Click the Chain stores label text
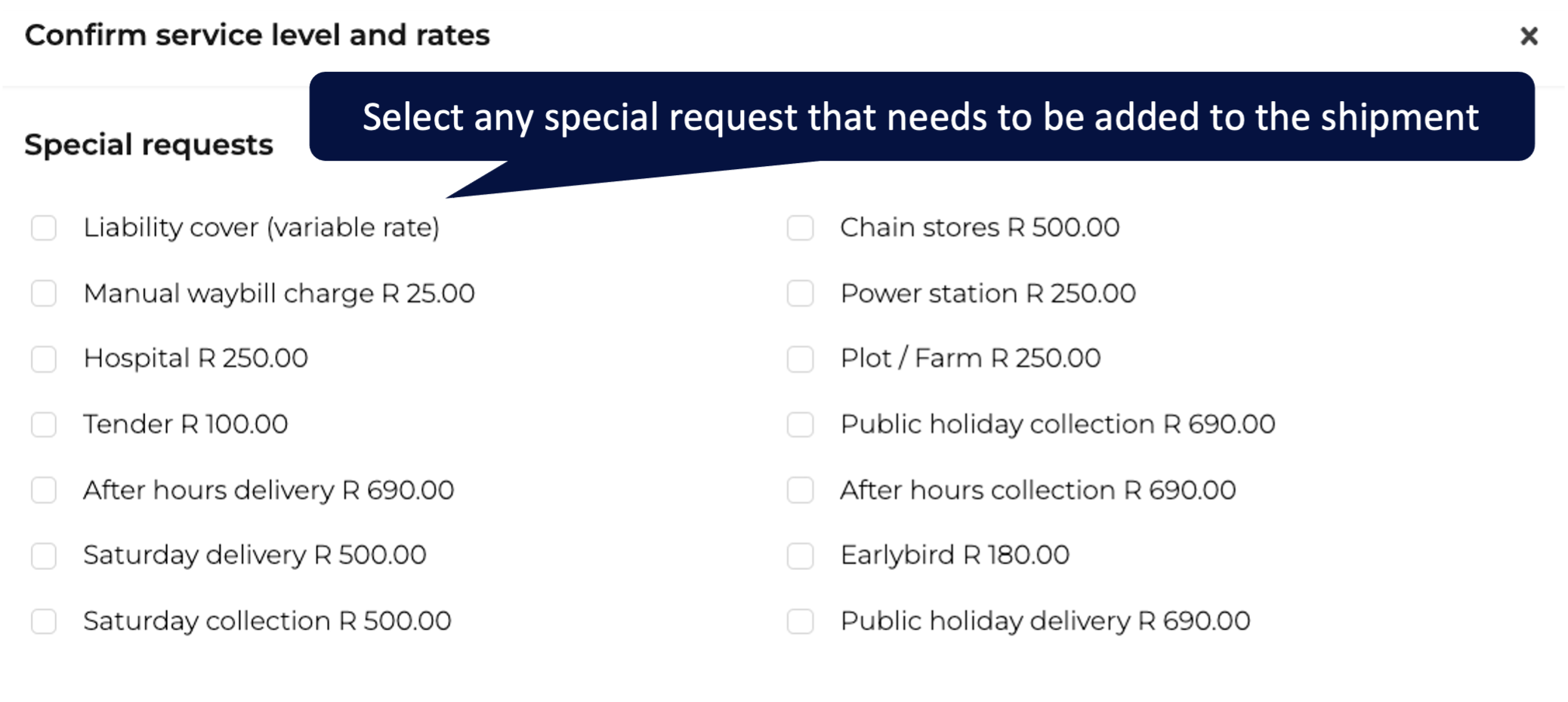This screenshot has height=702, width=1568. pos(980,227)
